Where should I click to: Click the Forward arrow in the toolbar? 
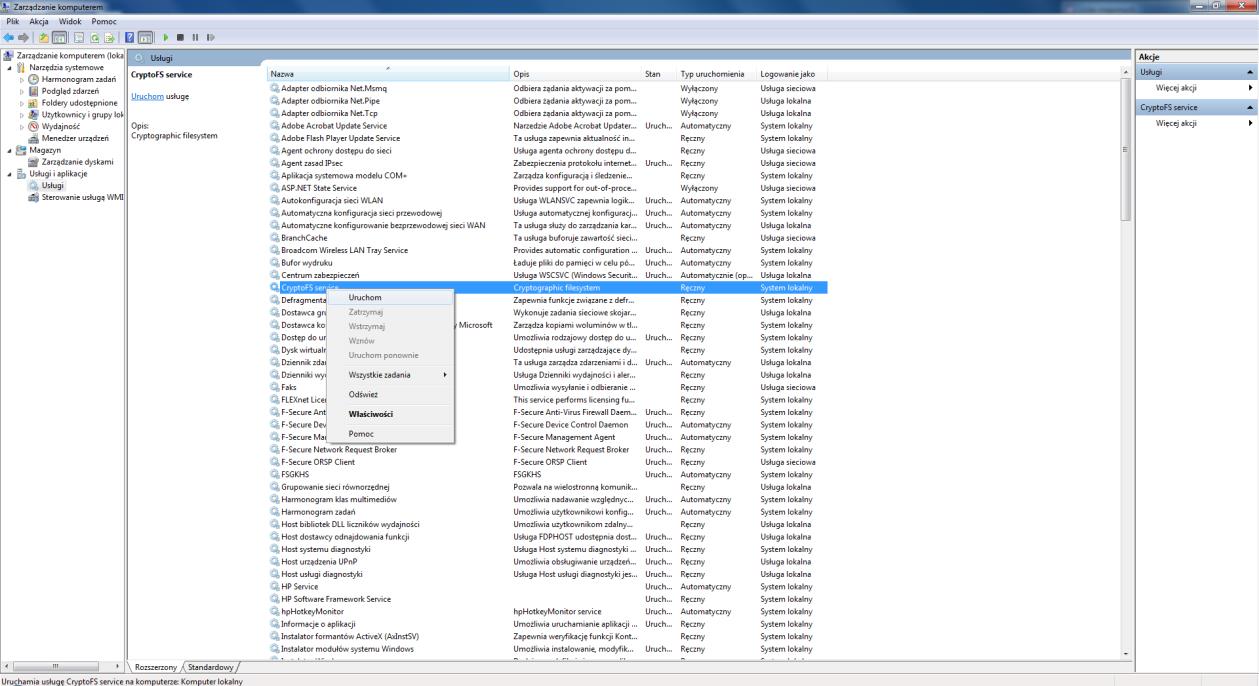click(x=23, y=37)
